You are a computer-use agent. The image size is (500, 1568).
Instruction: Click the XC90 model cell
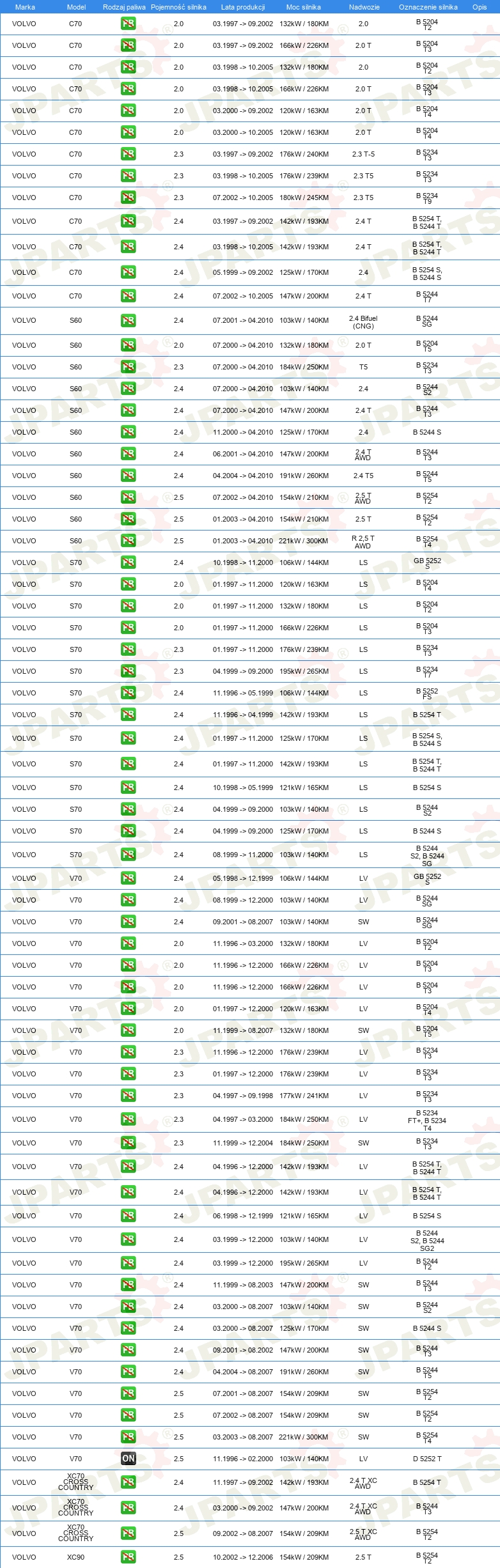tap(75, 1556)
